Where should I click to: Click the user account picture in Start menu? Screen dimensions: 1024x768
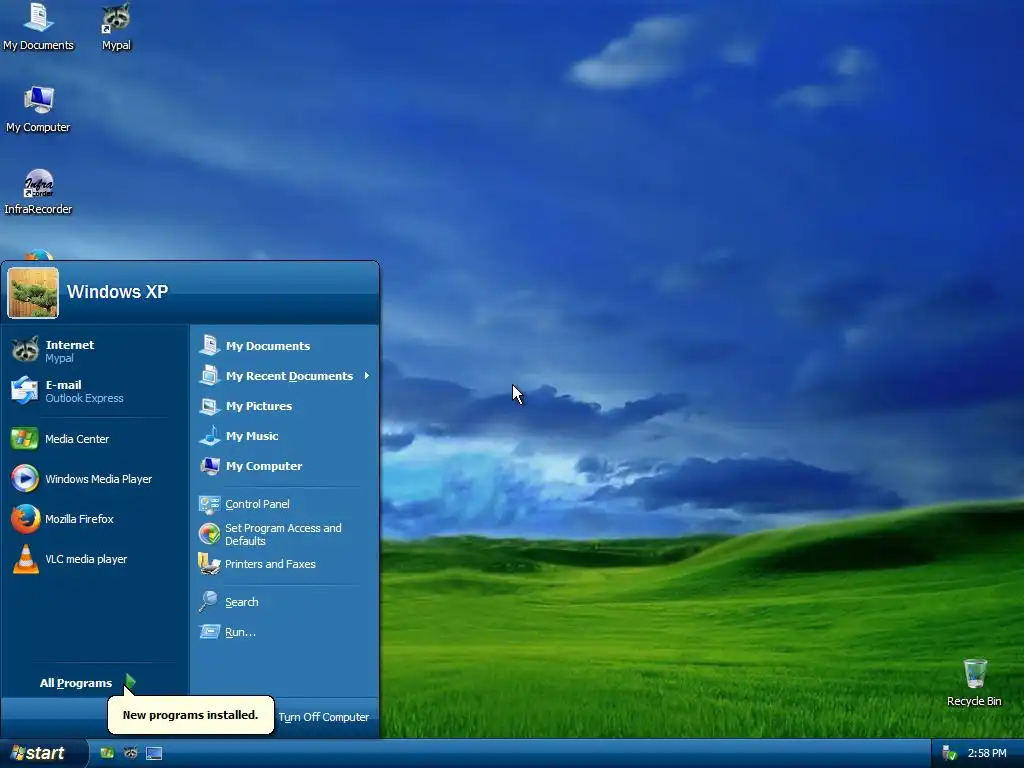(x=33, y=293)
